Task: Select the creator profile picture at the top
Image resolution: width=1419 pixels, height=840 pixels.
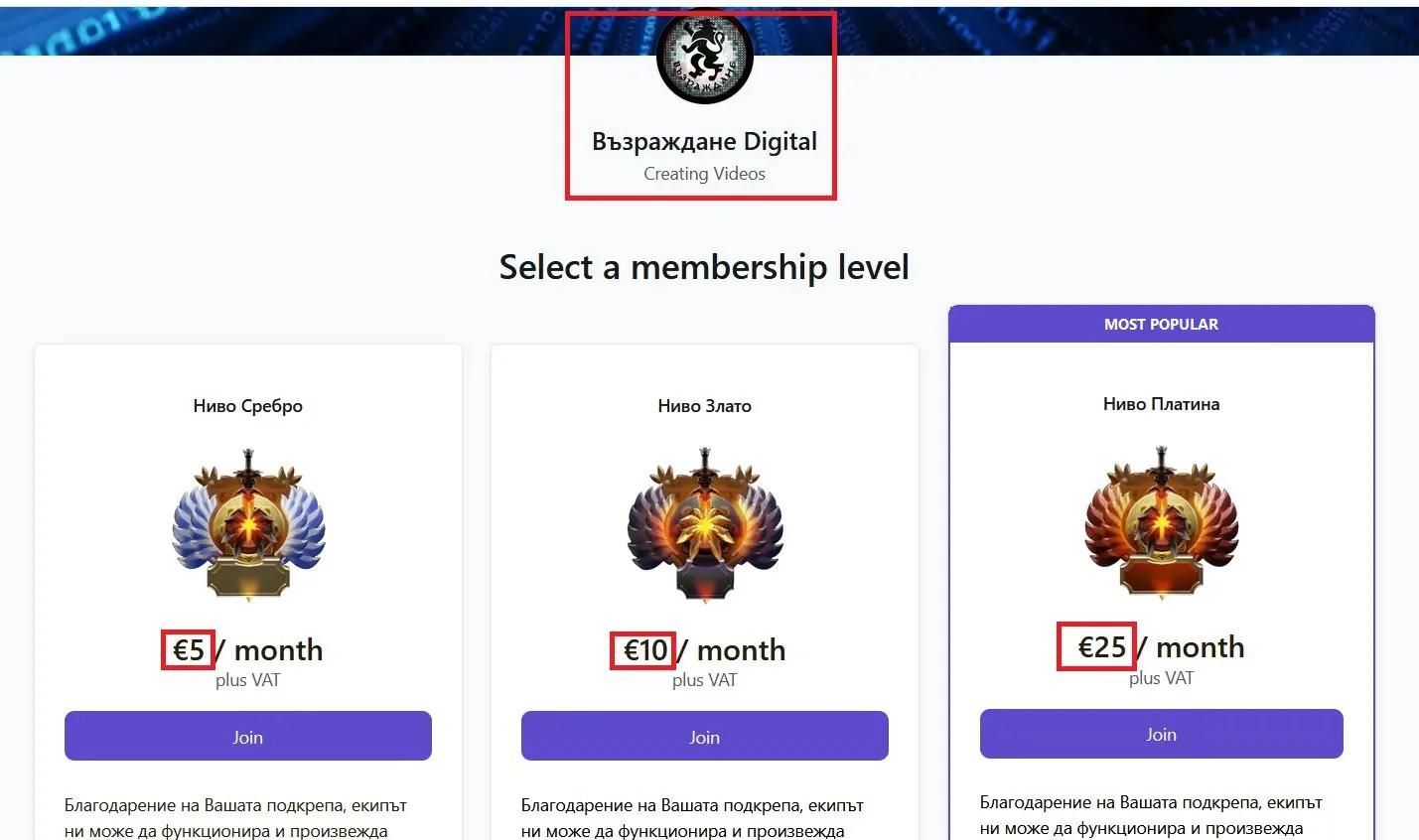Action: 703,56
